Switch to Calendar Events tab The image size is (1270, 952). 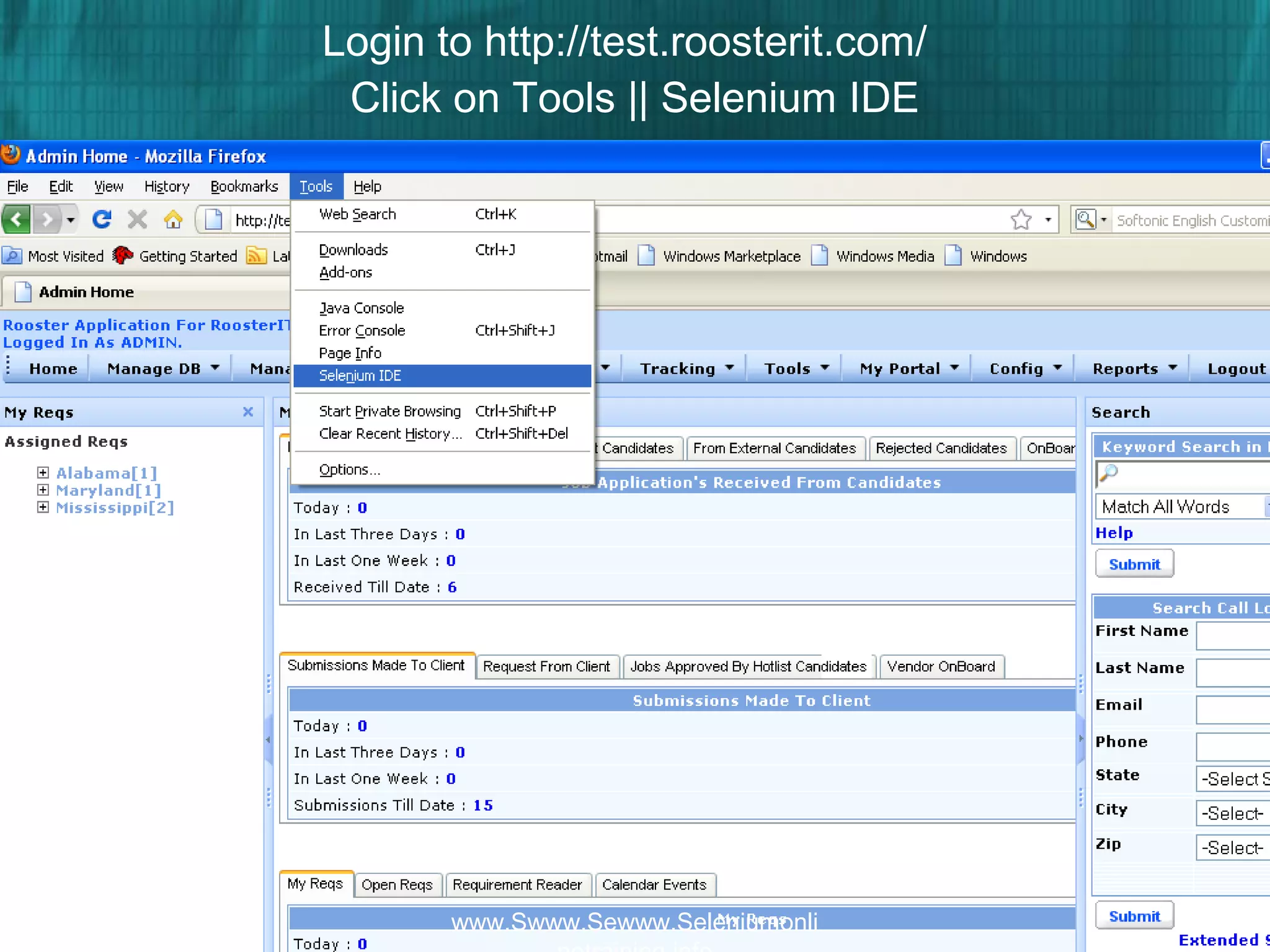pyautogui.click(x=654, y=884)
